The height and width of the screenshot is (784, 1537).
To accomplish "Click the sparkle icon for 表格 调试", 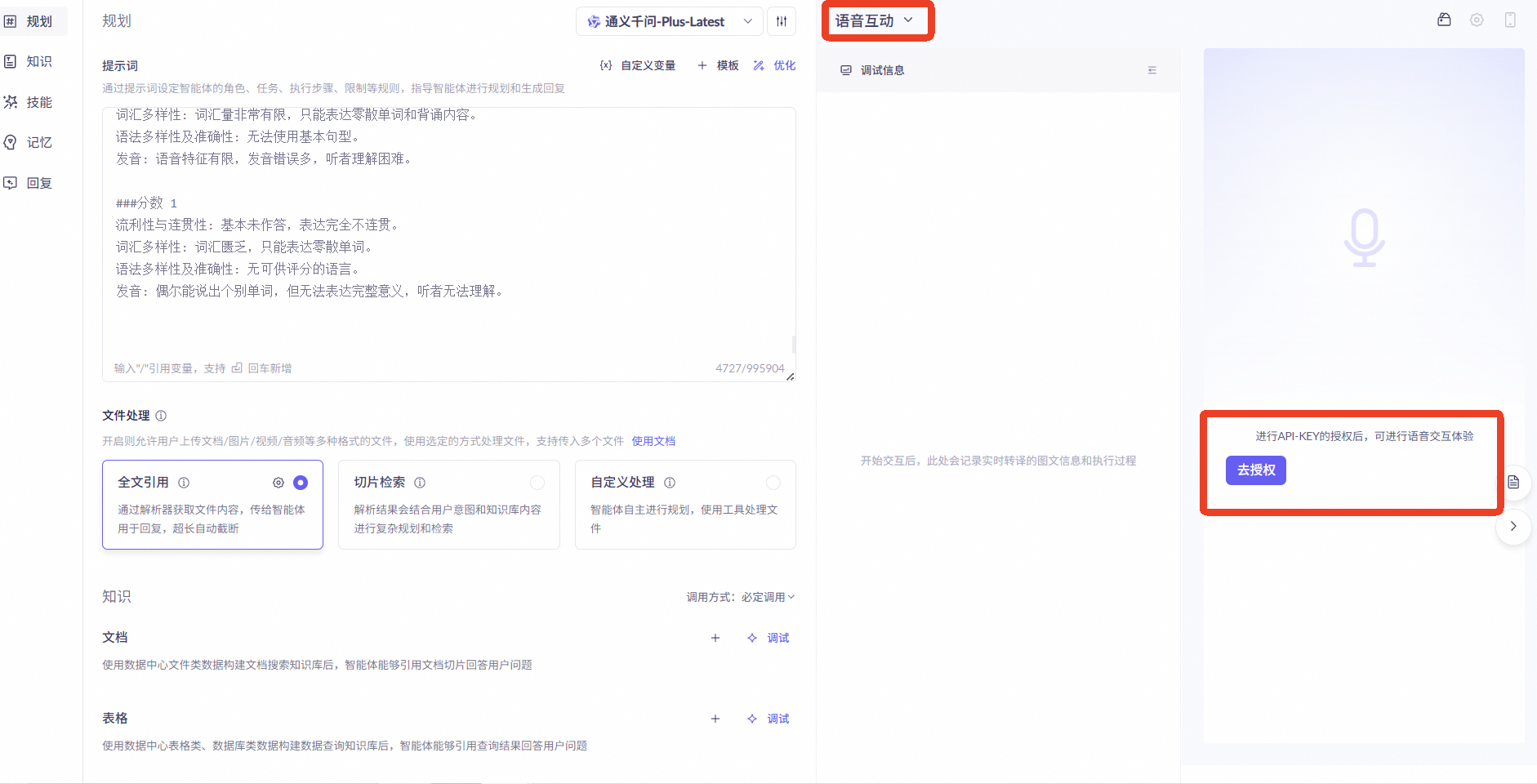I will coord(752,719).
